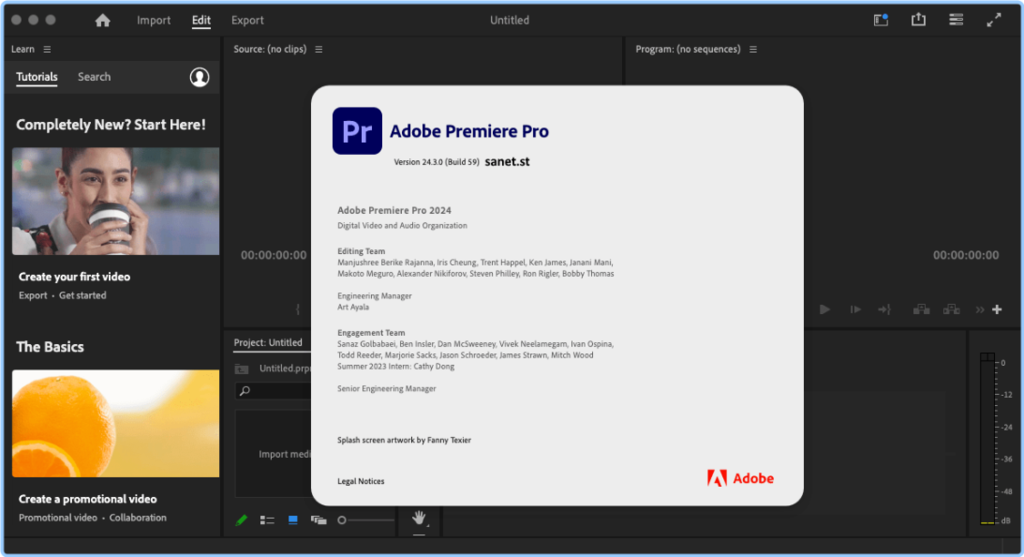Click Create a promotional video link
Screen dimensions: 1024x557
tap(88, 499)
